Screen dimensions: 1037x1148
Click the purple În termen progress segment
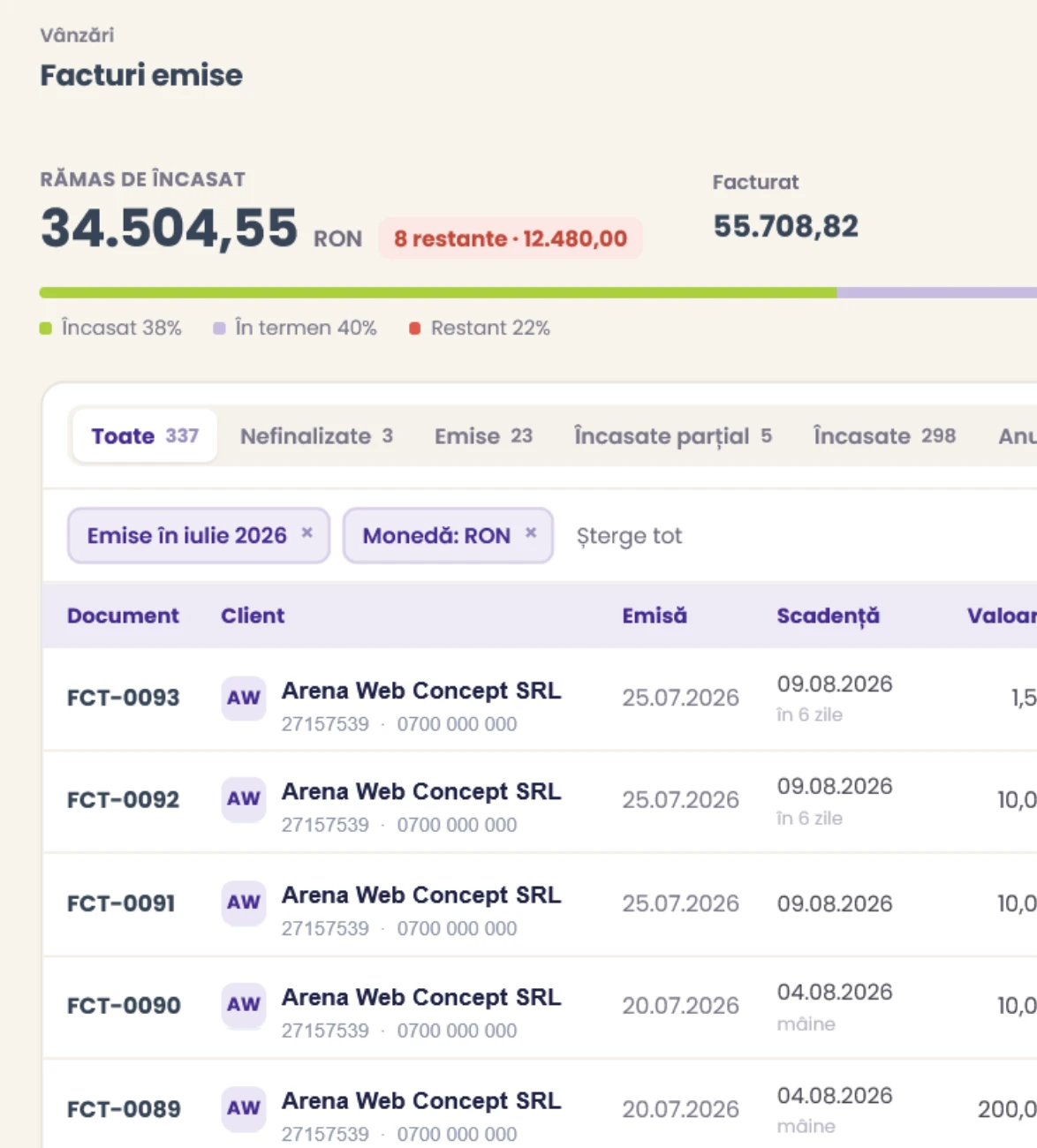(937, 292)
